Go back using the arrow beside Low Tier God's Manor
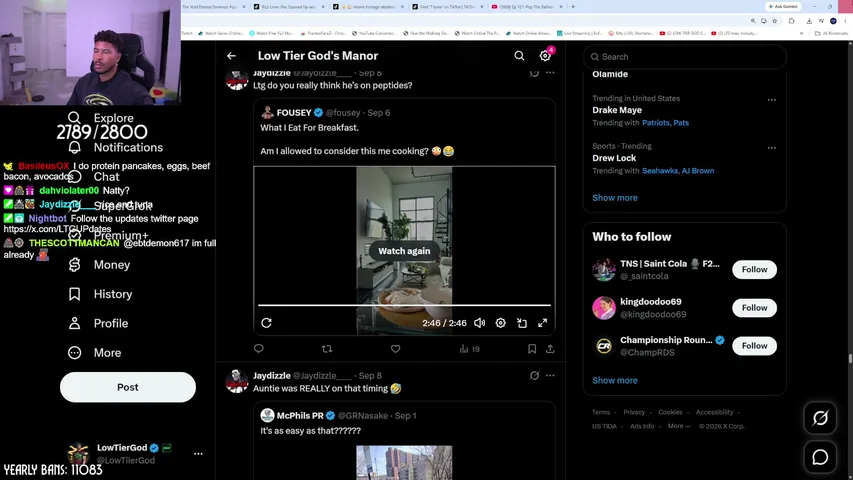The height and width of the screenshot is (480, 853). coord(231,56)
